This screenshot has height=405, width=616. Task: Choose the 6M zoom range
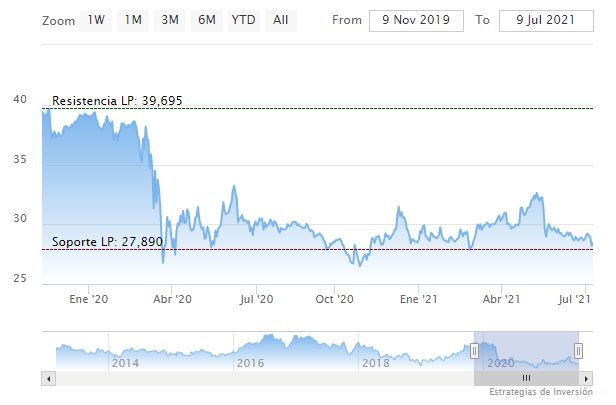(206, 20)
